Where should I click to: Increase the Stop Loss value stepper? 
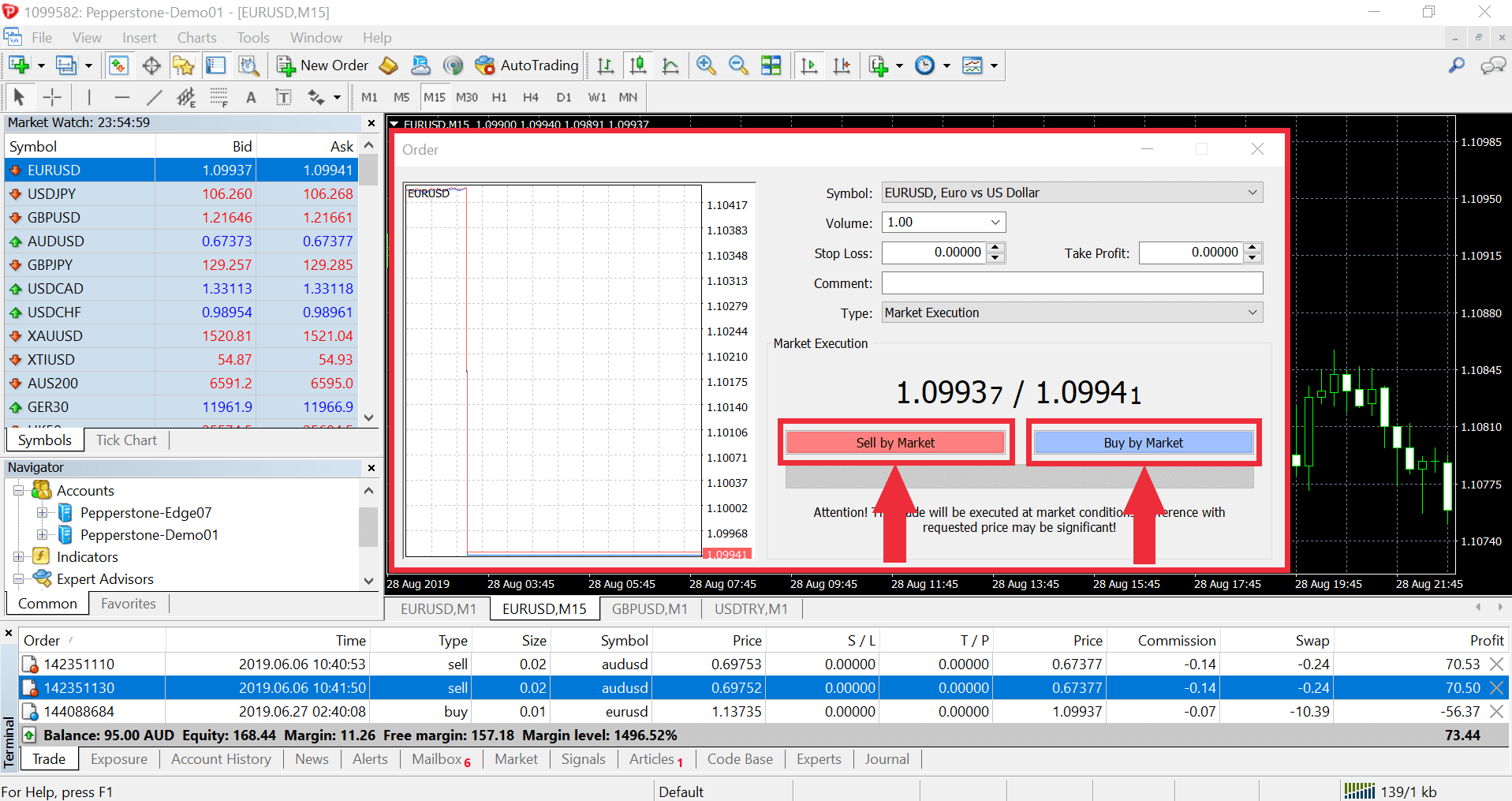click(x=996, y=248)
